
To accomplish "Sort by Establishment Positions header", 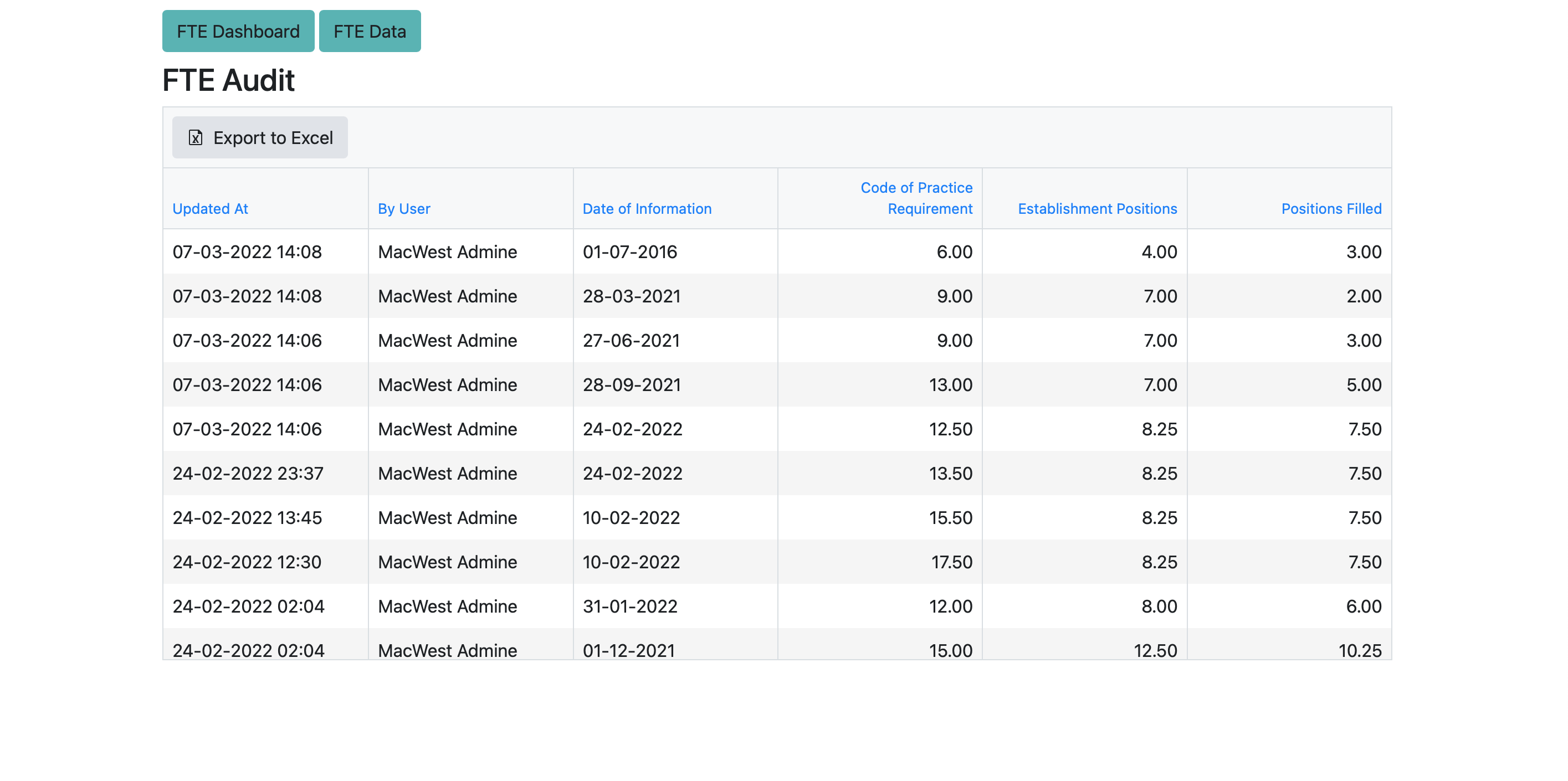I will point(1097,209).
